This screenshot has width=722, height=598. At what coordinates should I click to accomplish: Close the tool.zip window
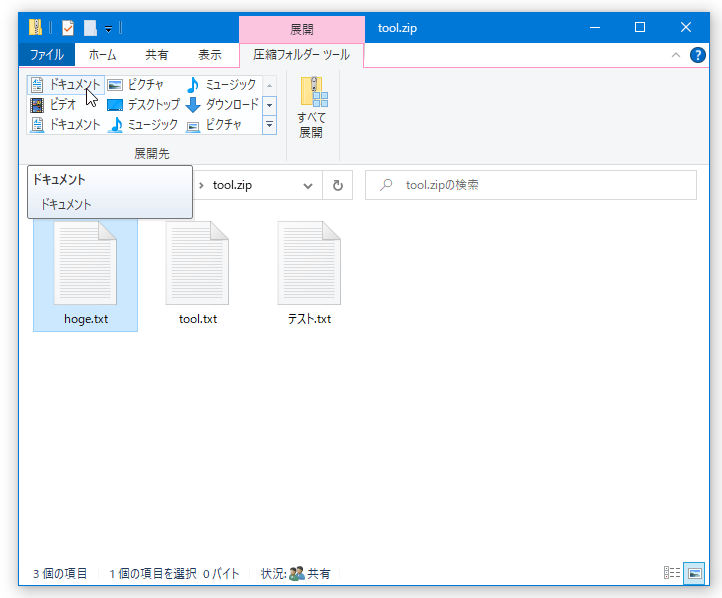pyautogui.click(x=686, y=28)
